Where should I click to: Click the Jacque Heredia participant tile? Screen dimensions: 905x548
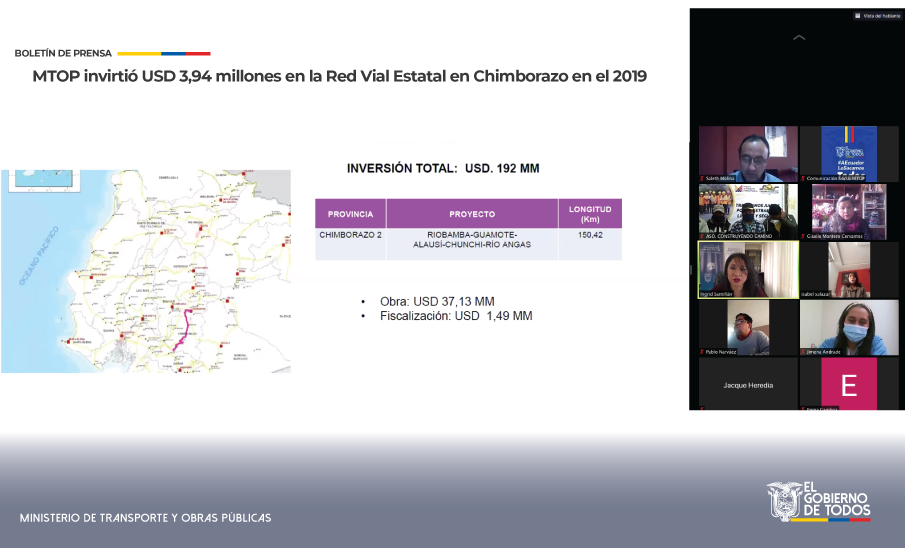tap(747, 384)
